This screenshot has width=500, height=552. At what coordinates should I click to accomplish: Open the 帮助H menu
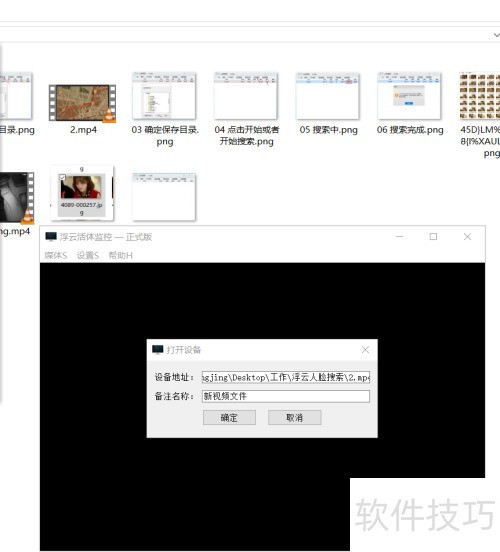pos(120,255)
